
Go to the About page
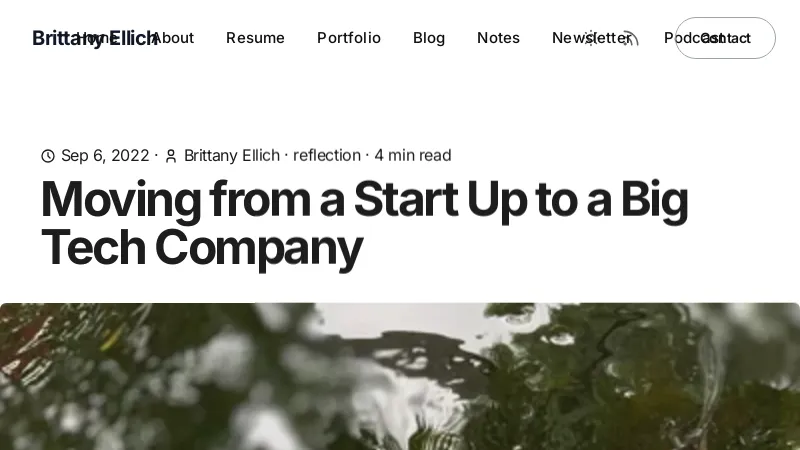click(174, 38)
